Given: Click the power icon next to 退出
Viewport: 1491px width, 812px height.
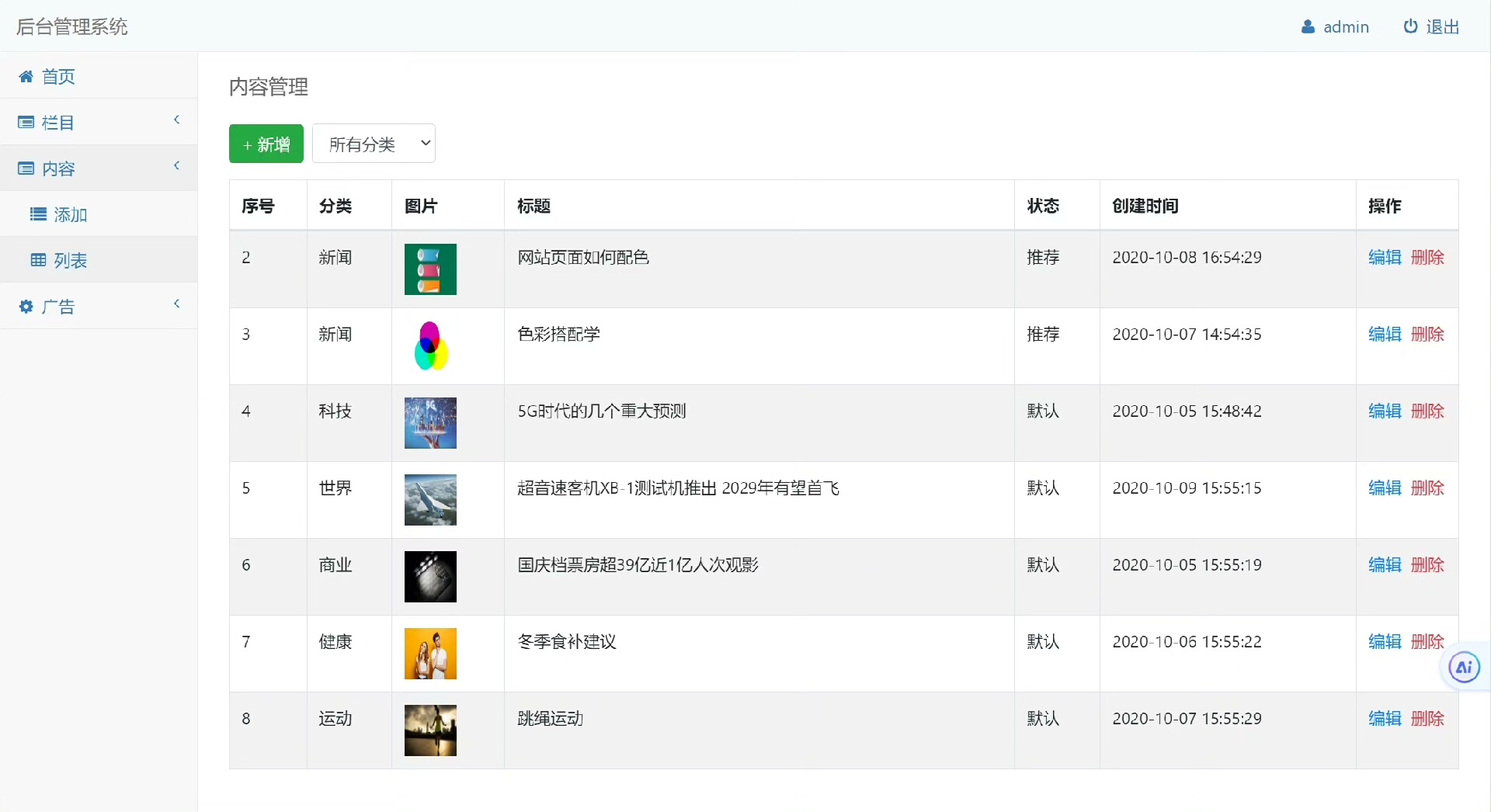Looking at the screenshot, I should pyautogui.click(x=1410, y=26).
